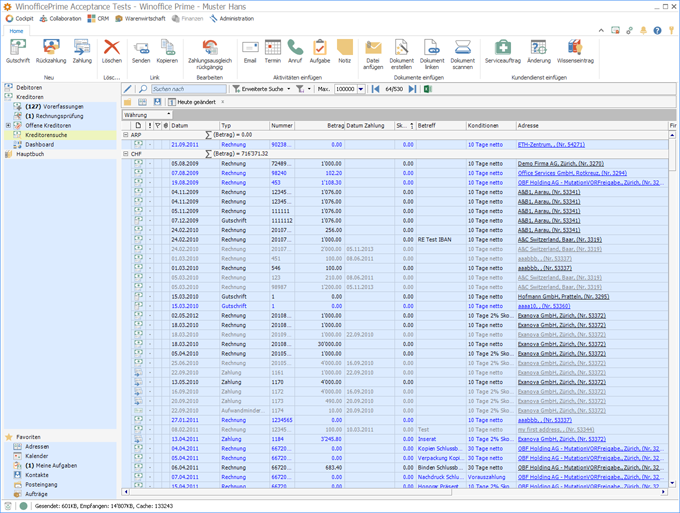Open the Währung grouping dropdown
Screen dimensions: 680x513
click(x=169, y=114)
